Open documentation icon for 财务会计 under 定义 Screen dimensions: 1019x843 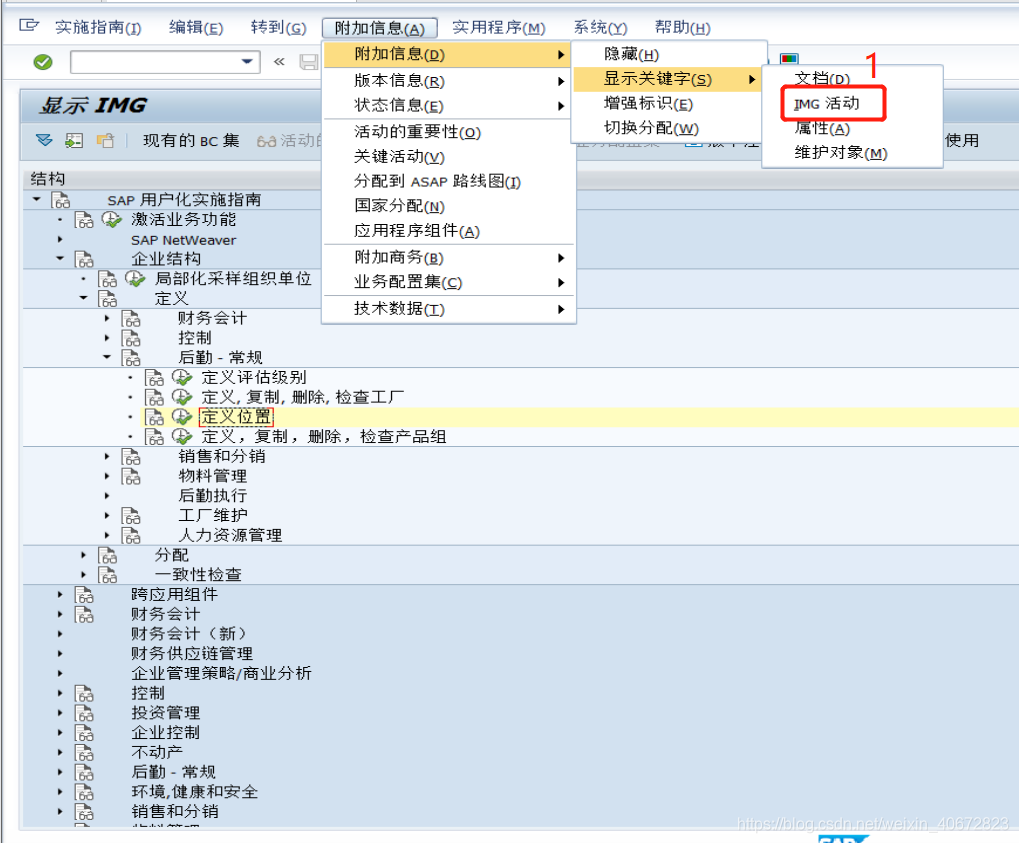click(x=131, y=318)
